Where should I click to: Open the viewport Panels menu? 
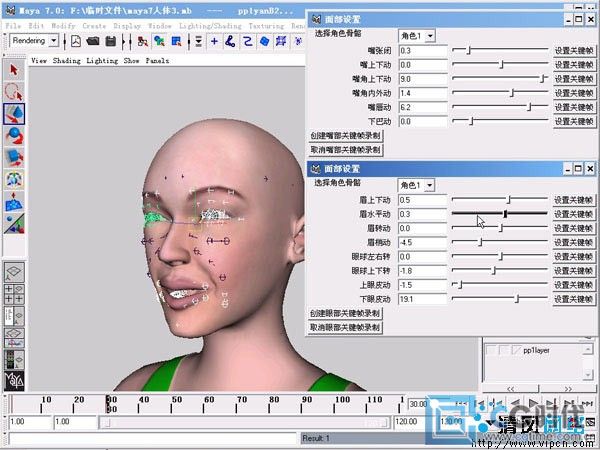(157, 60)
